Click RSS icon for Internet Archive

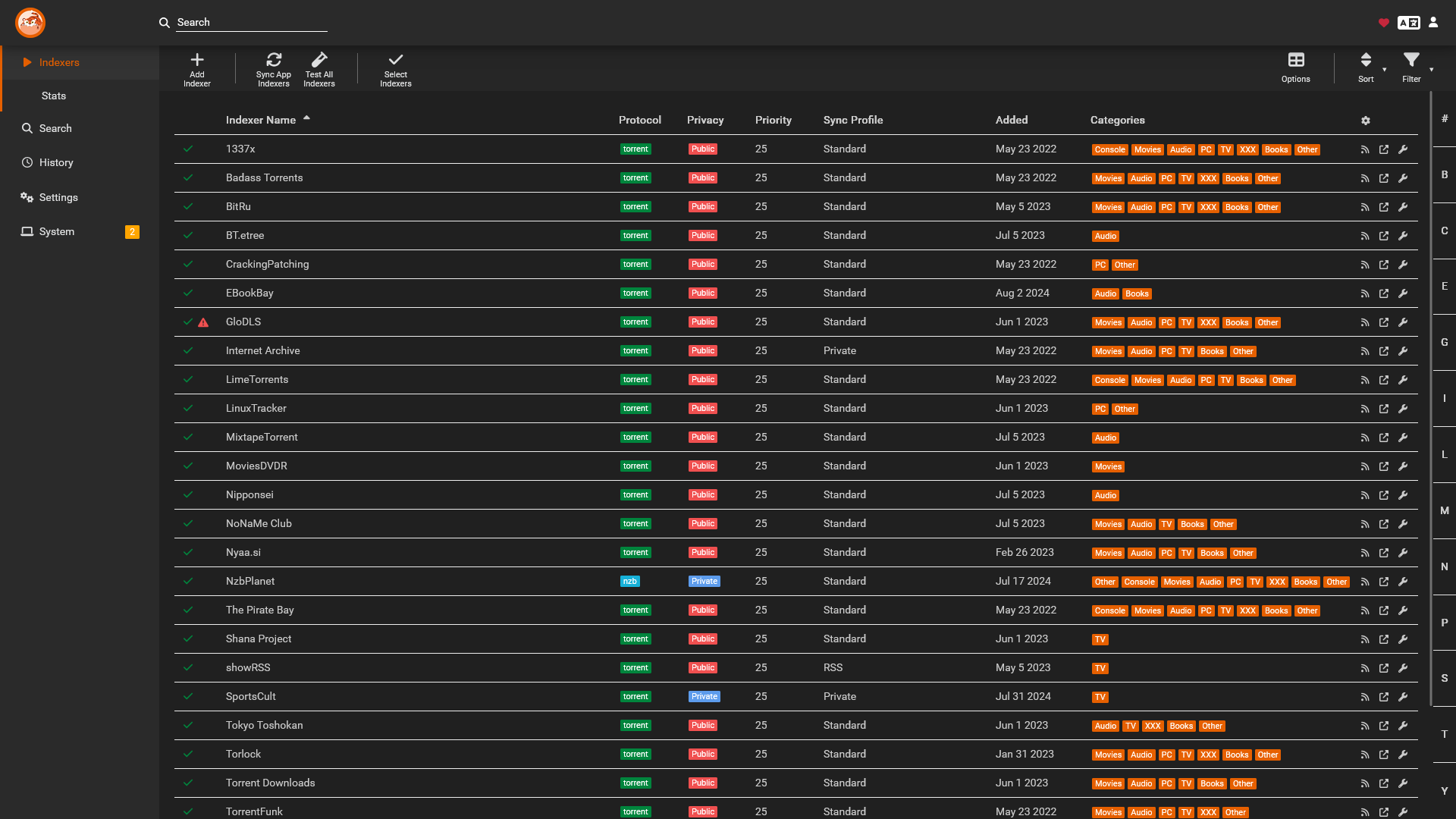[1365, 351]
